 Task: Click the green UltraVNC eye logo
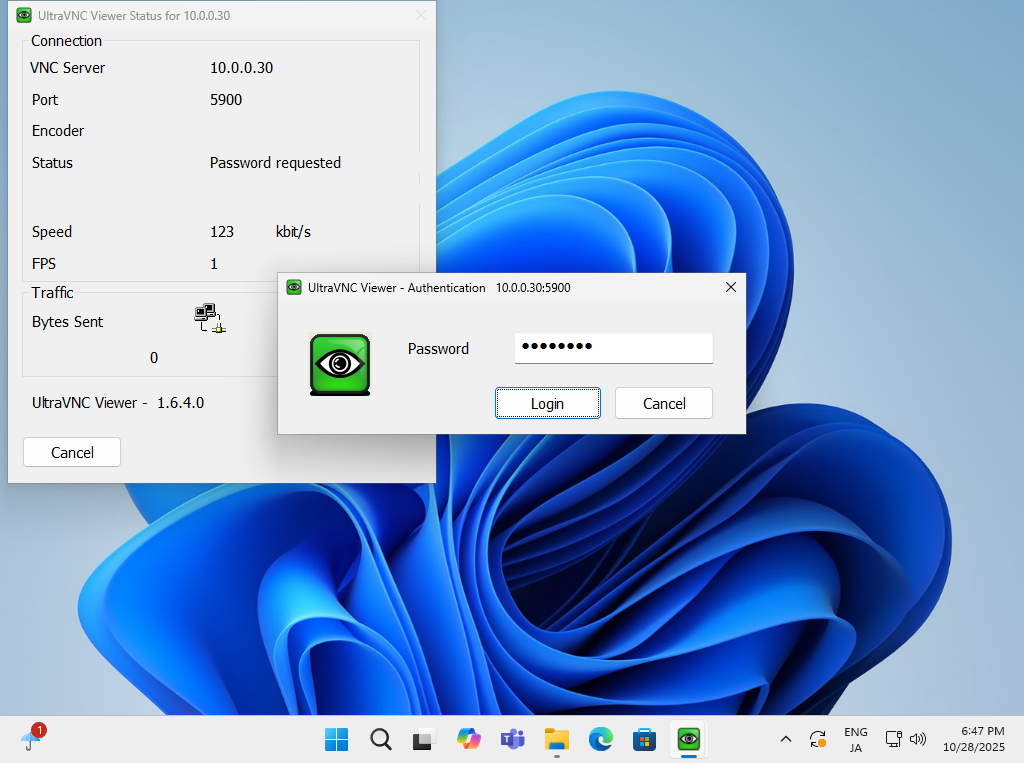click(x=340, y=364)
